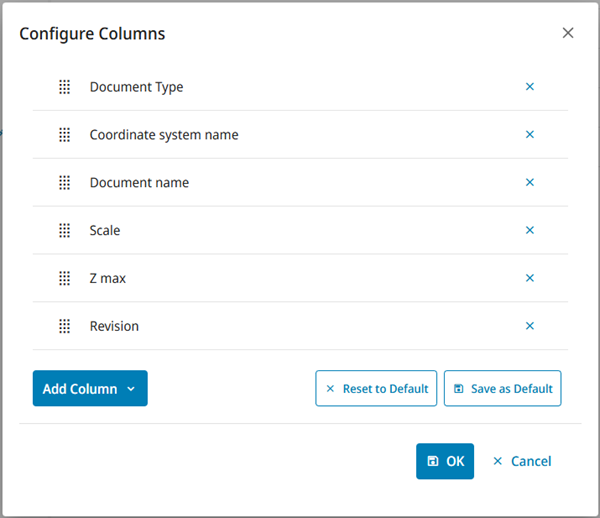Screen dimensions: 600x518
Task: Click the grip icon for Z max
Action: (64, 279)
